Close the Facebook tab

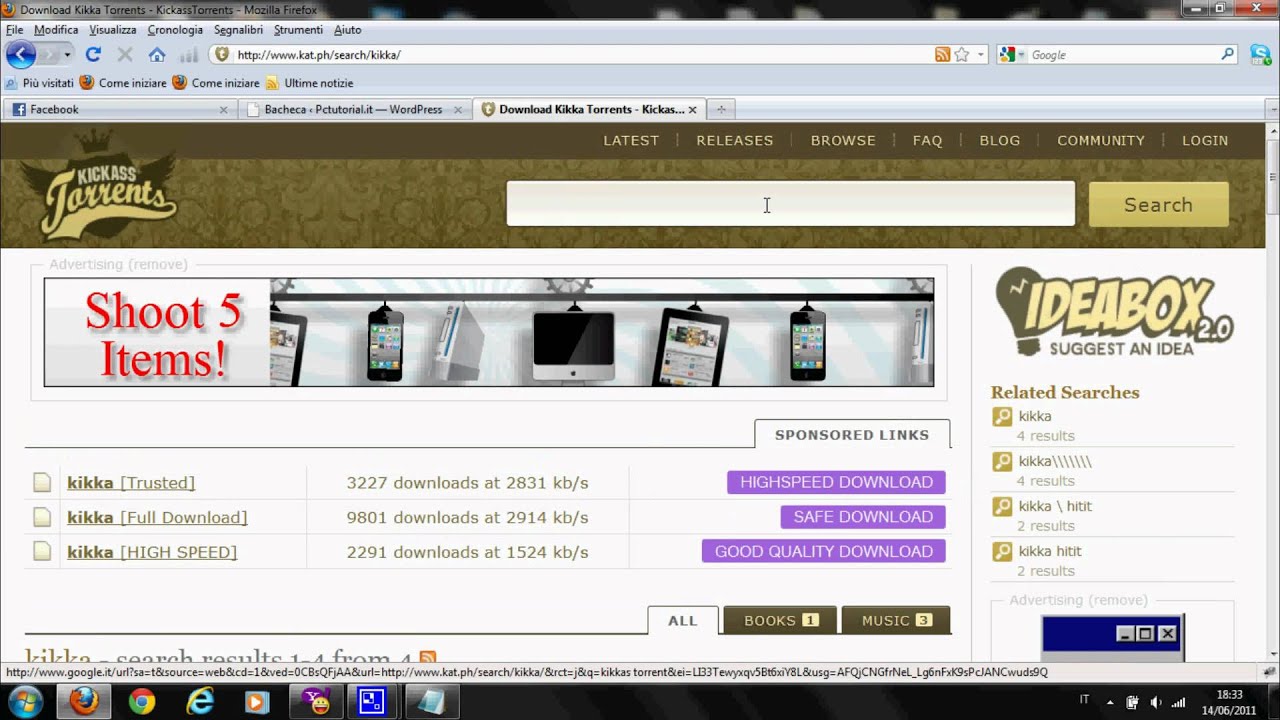224,110
